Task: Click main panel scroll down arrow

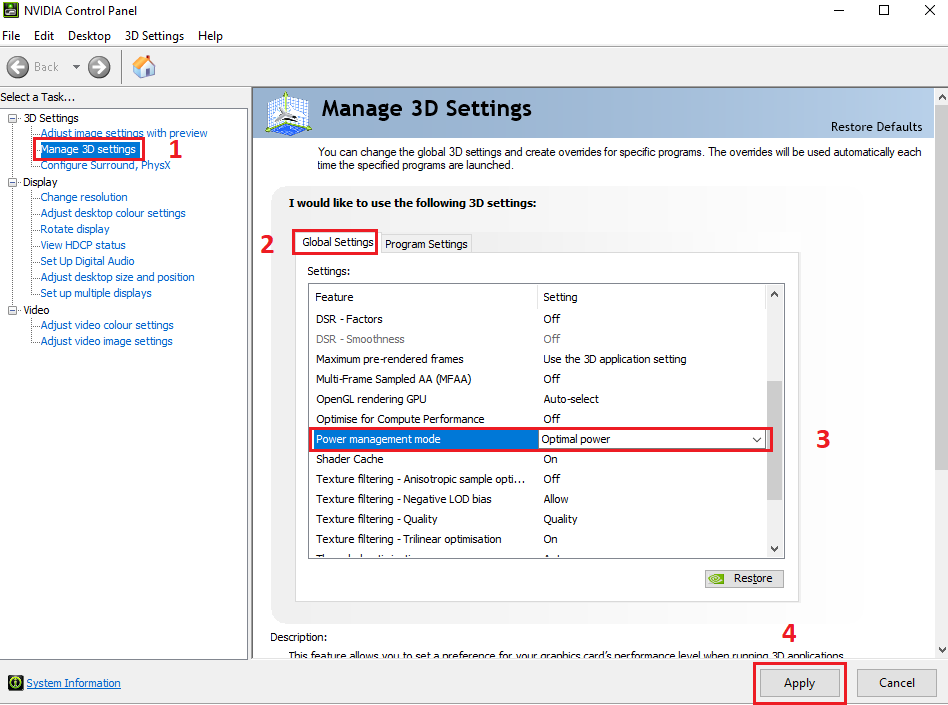Action: [942, 650]
